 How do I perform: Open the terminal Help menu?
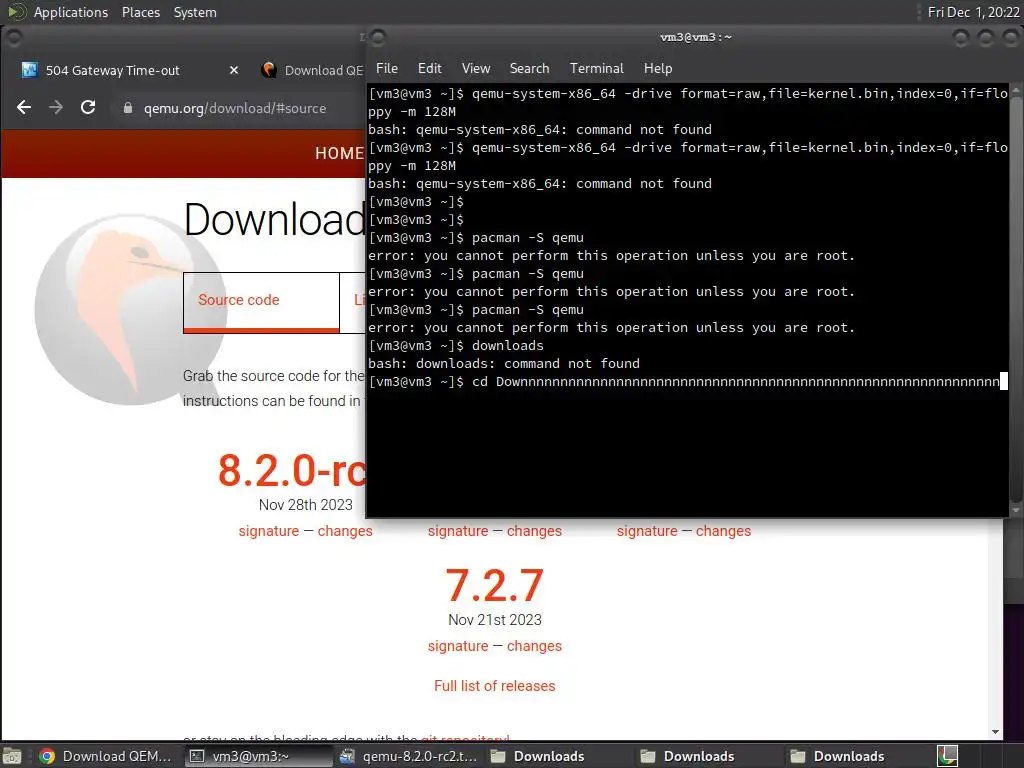click(658, 69)
